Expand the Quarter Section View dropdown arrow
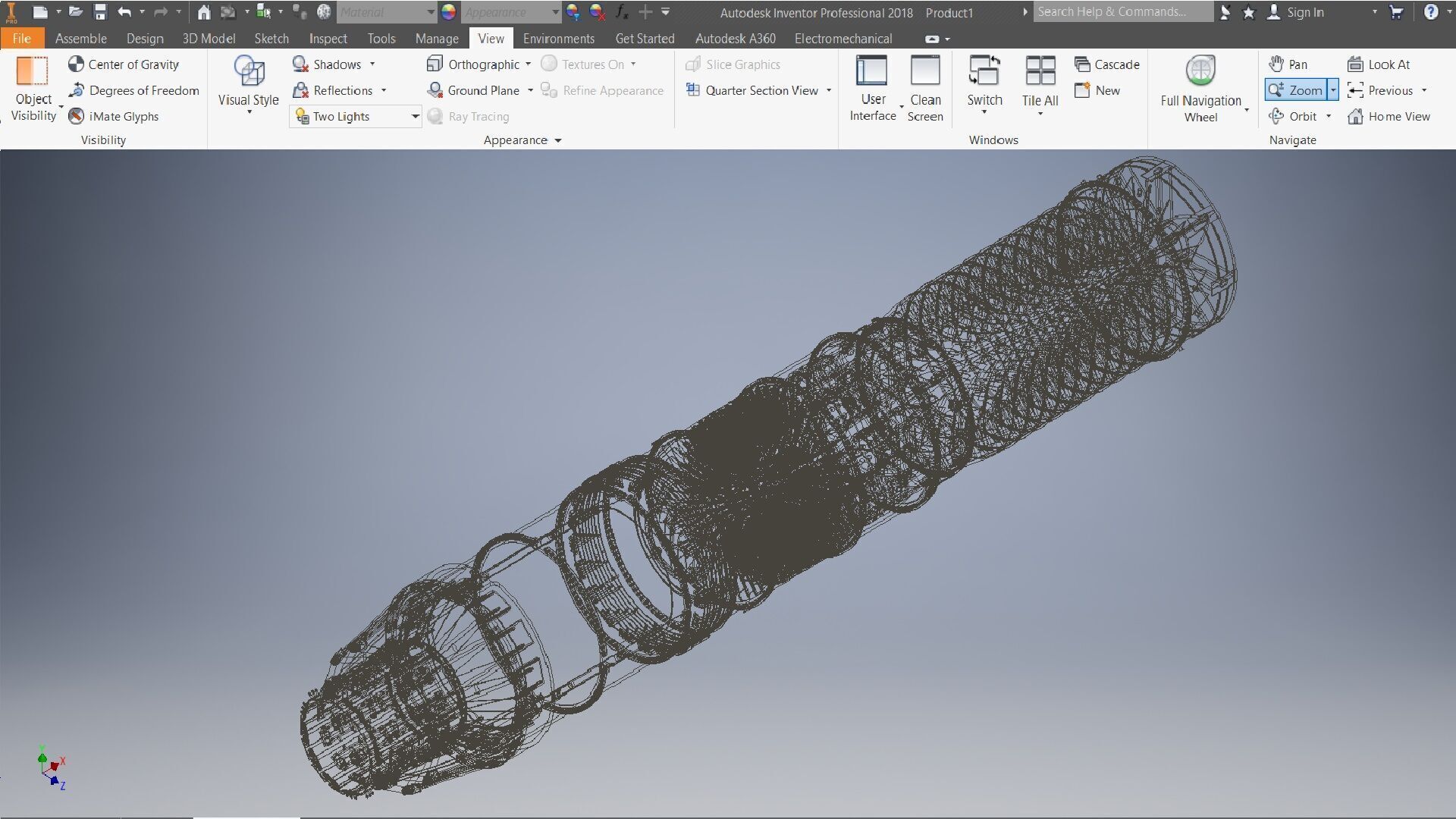The width and height of the screenshot is (1456, 819). click(x=829, y=90)
